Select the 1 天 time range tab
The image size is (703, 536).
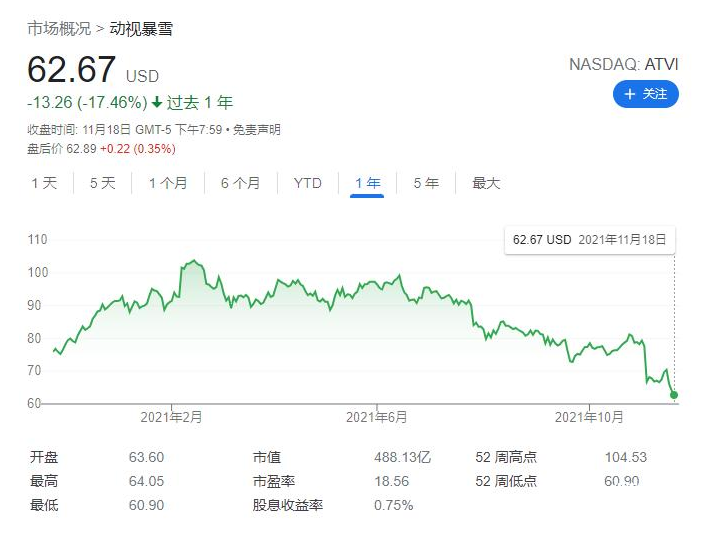[x=44, y=183]
